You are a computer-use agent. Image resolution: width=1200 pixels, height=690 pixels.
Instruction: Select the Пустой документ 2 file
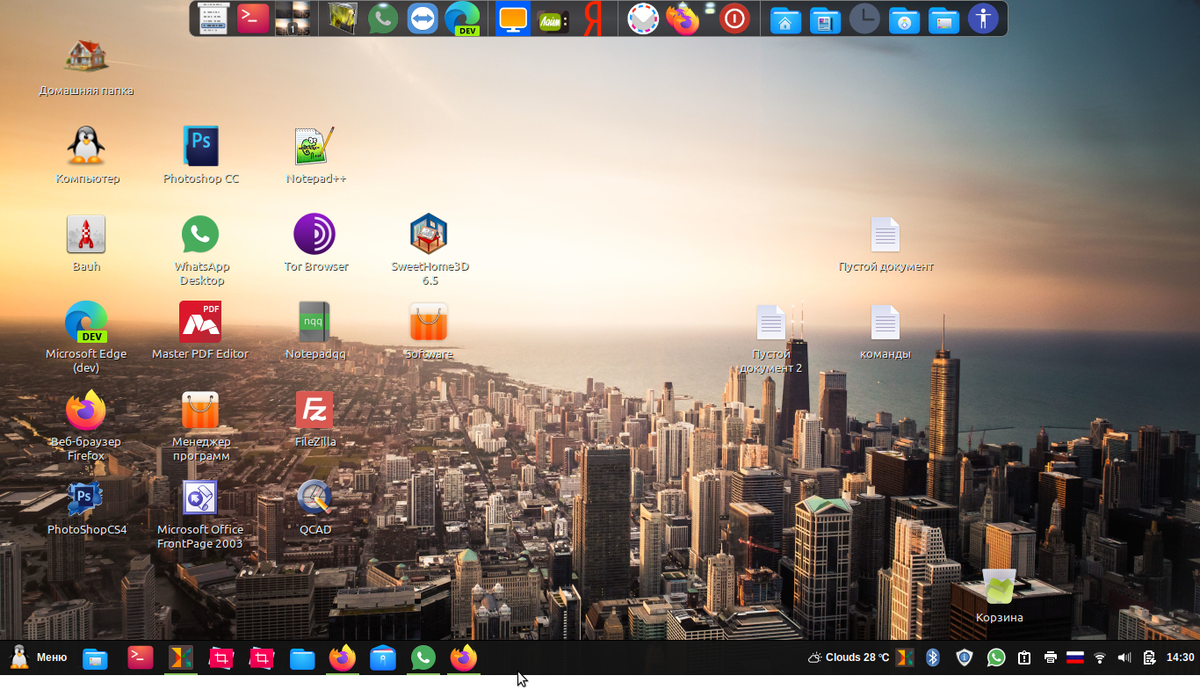point(771,322)
